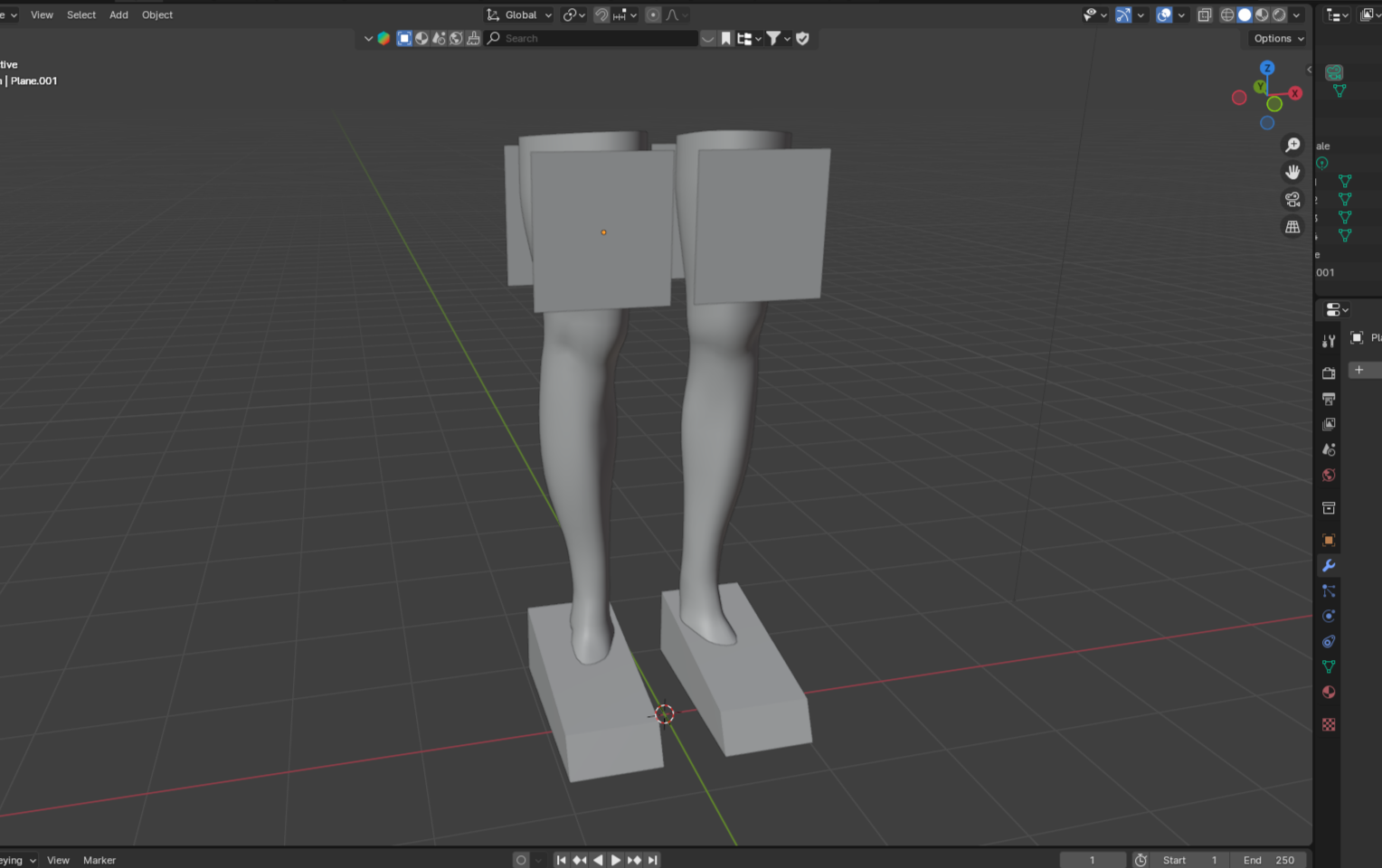Open the View menu in the viewport header
This screenshot has height=868, width=1382.
(x=42, y=14)
